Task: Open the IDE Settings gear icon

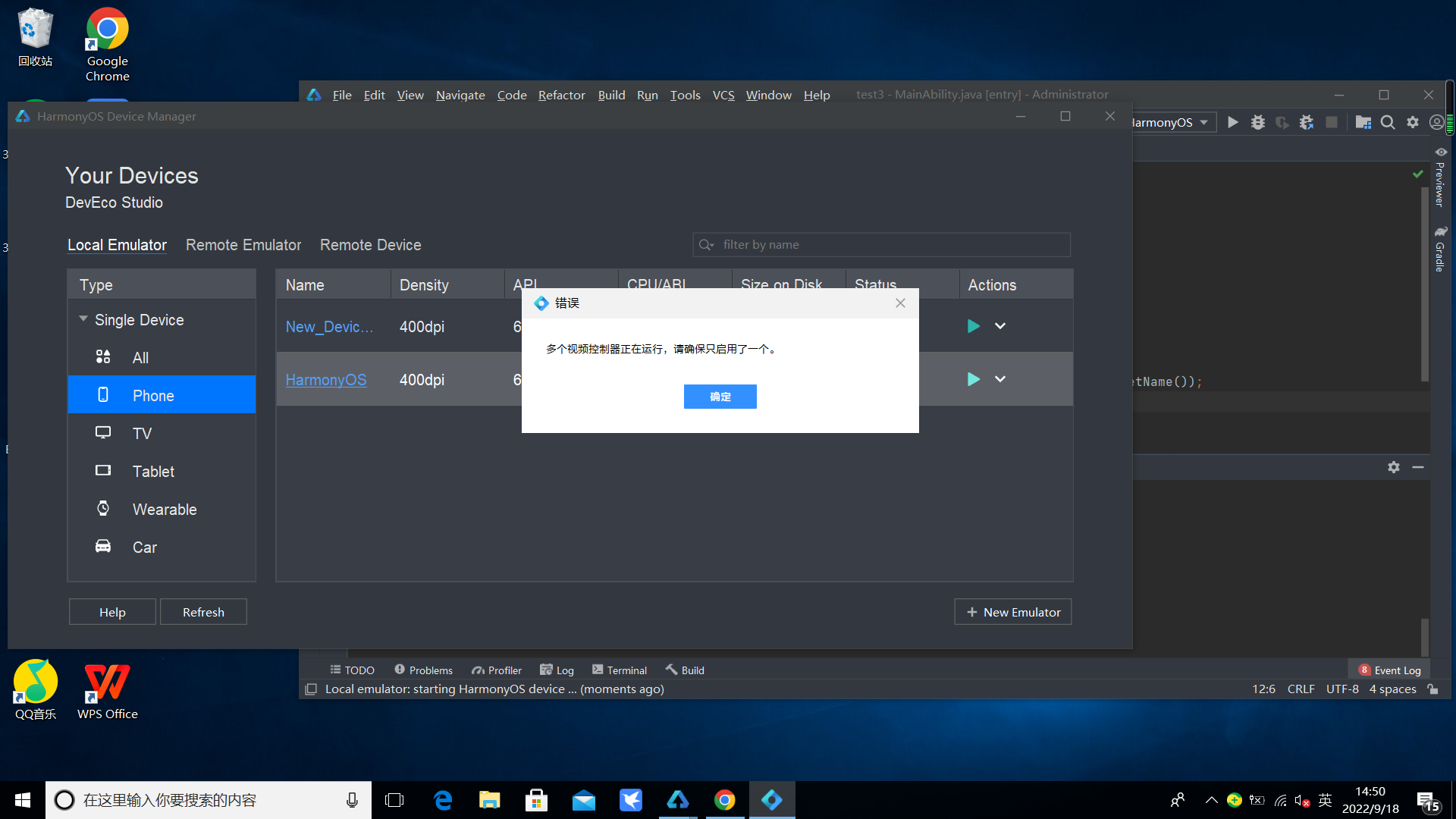Action: pos(1413,122)
